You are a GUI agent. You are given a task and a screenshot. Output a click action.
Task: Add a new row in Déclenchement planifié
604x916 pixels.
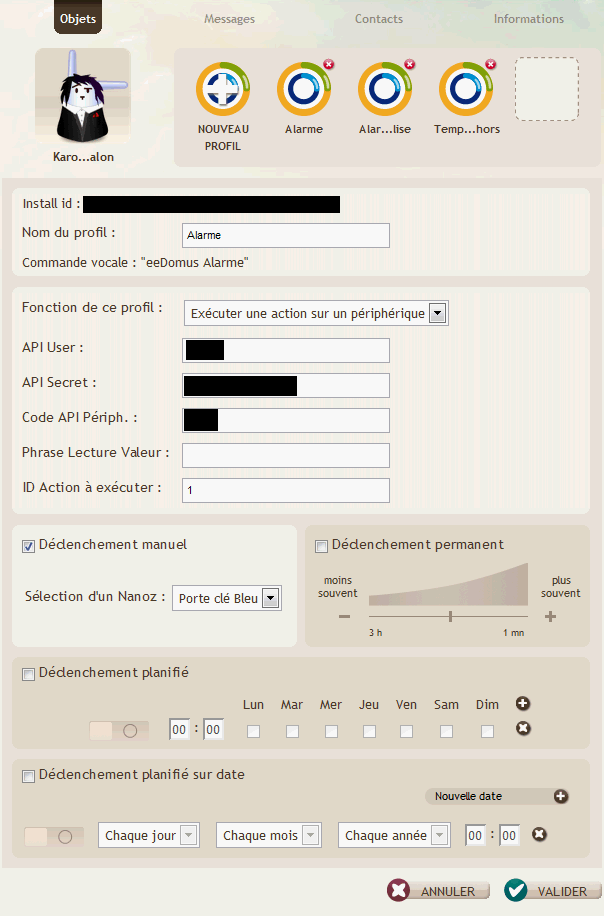click(523, 703)
